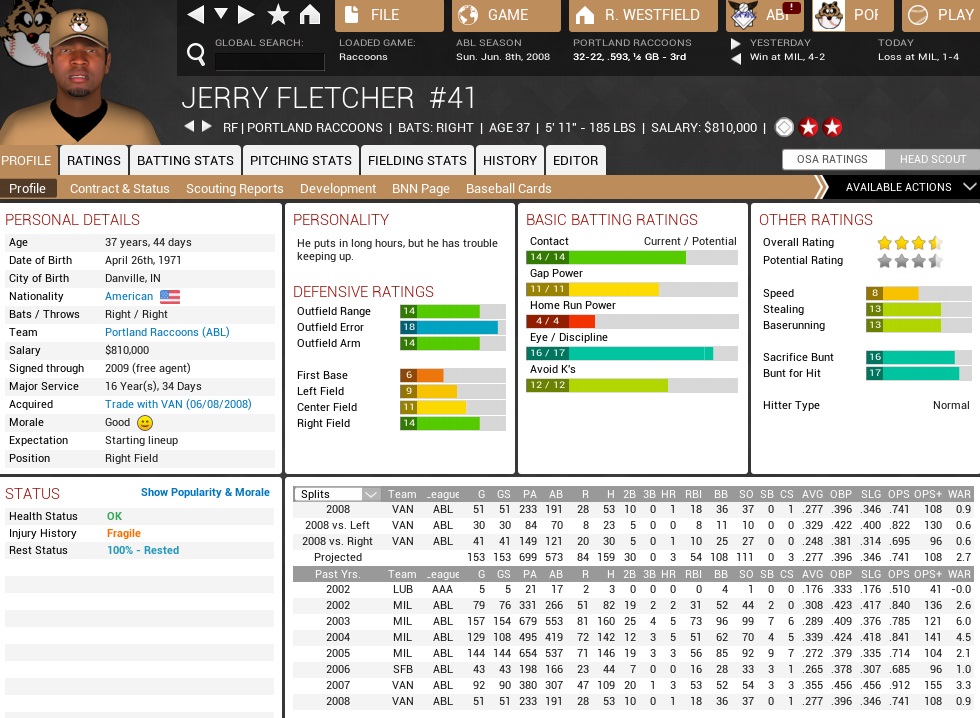The height and width of the screenshot is (718, 980).
Task: Switch to the HISTORY tab
Action: (509, 161)
